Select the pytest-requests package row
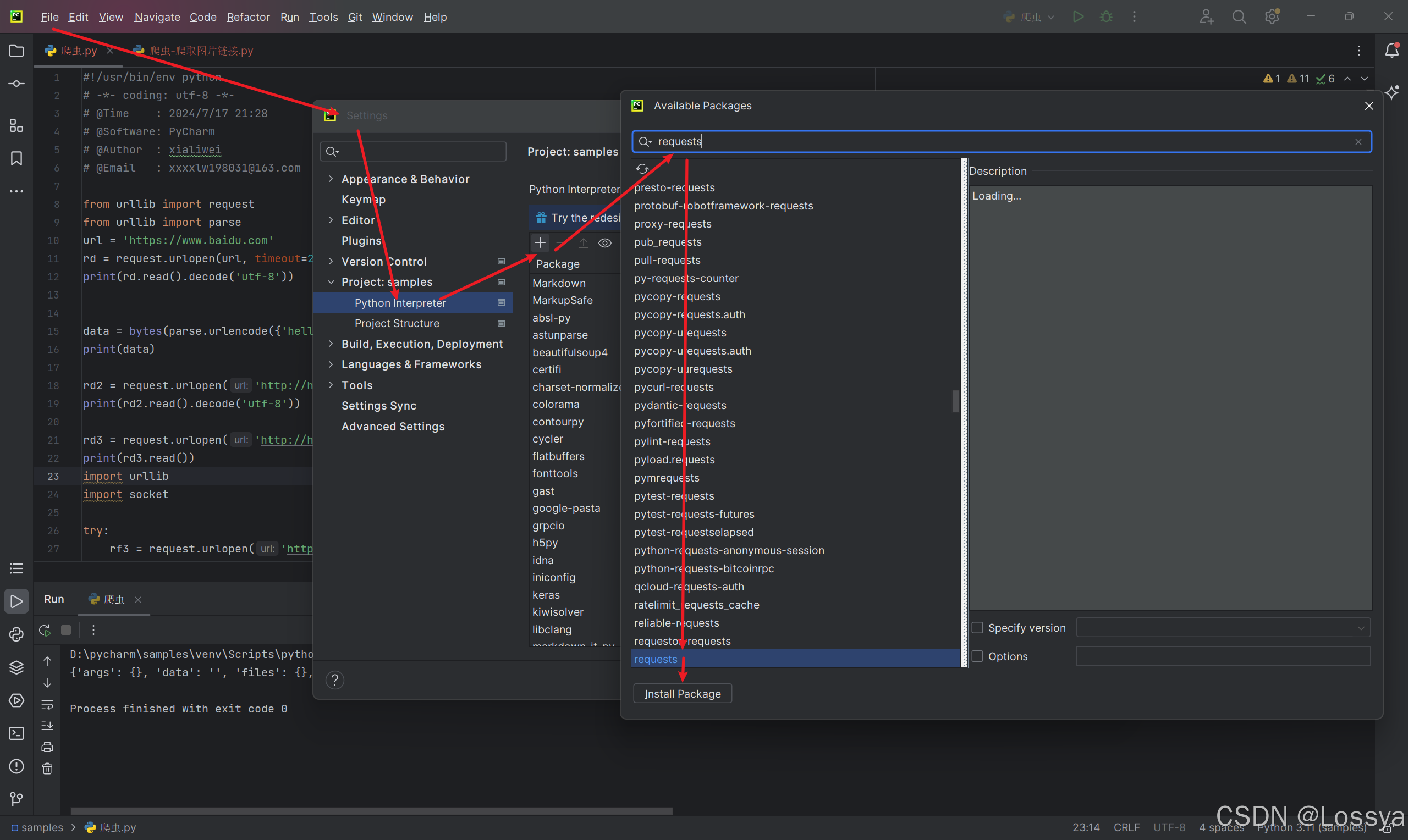The width and height of the screenshot is (1408, 840). [x=795, y=496]
